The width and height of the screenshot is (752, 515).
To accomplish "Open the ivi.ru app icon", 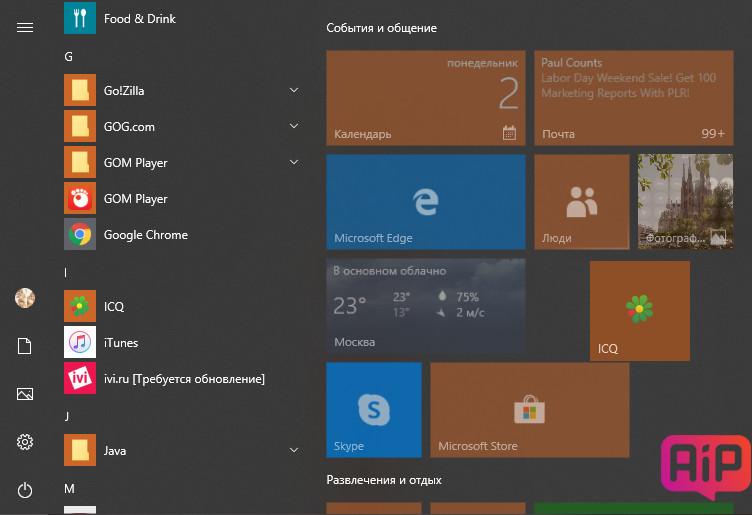I will coord(80,378).
